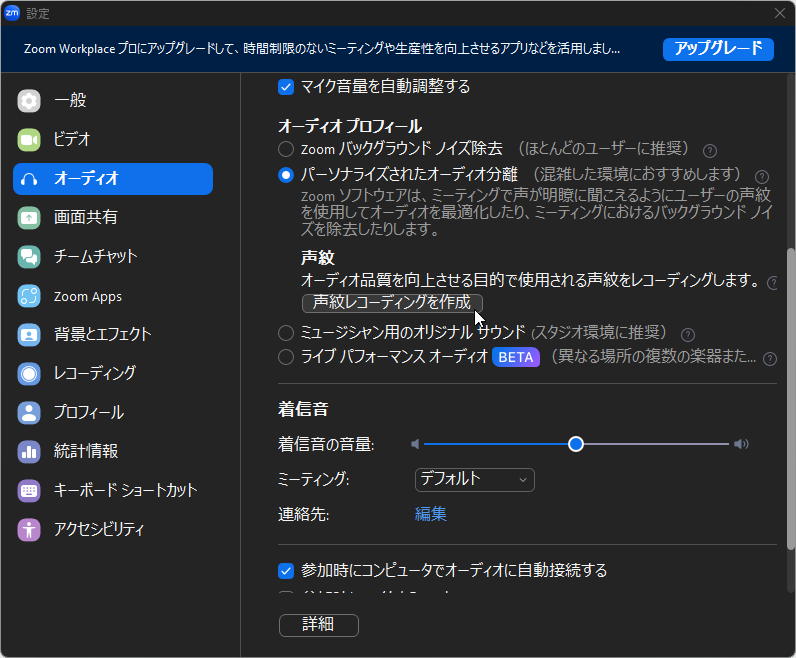796x658 pixels.
Task: Open the 背景とエフェクト icon
Action: point(29,335)
